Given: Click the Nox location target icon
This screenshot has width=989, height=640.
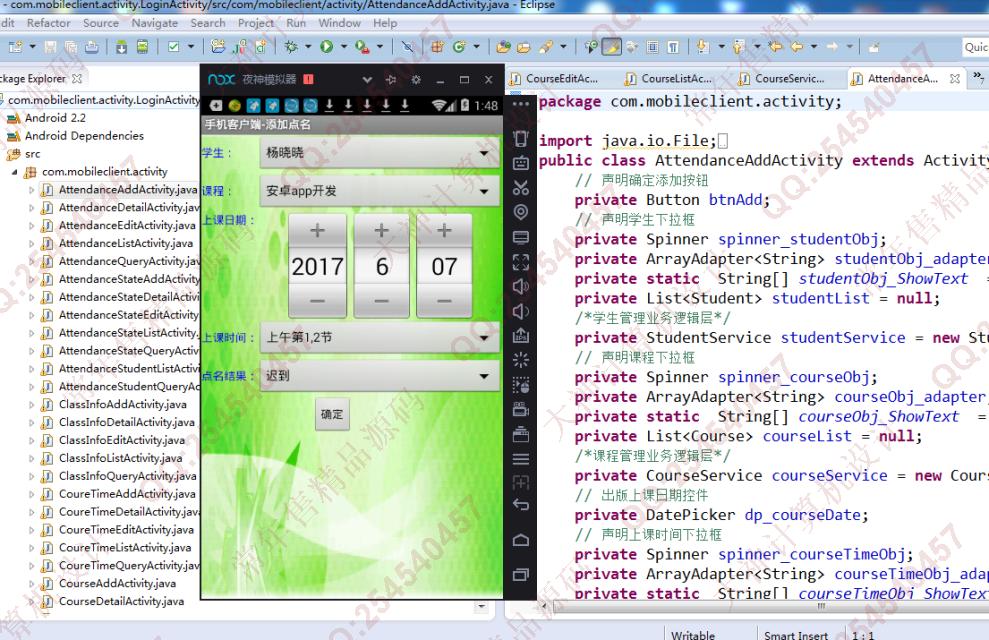Looking at the screenshot, I should pos(520,212).
